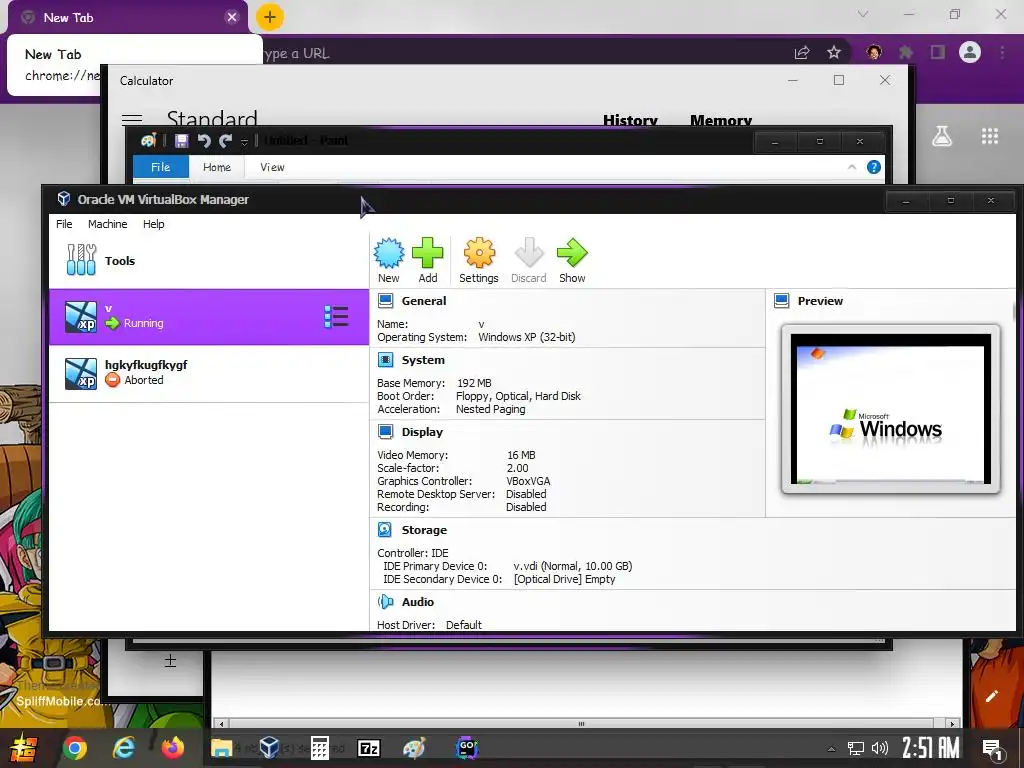Toggle the Chrome side panel icon
Viewport: 1024px width, 768px height.
[x=938, y=52]
